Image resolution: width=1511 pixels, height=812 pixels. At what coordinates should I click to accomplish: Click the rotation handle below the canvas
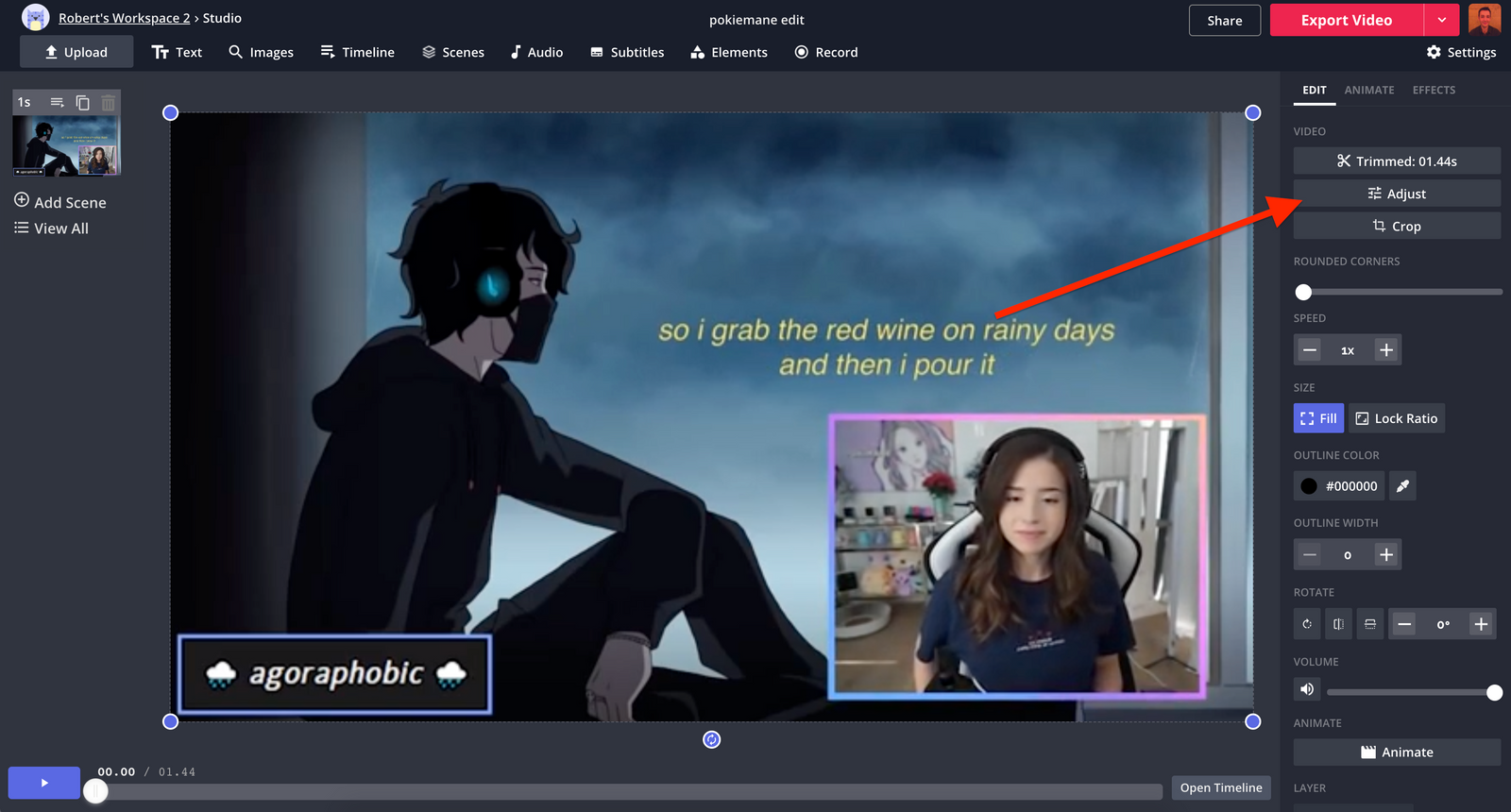click(712, 739)
